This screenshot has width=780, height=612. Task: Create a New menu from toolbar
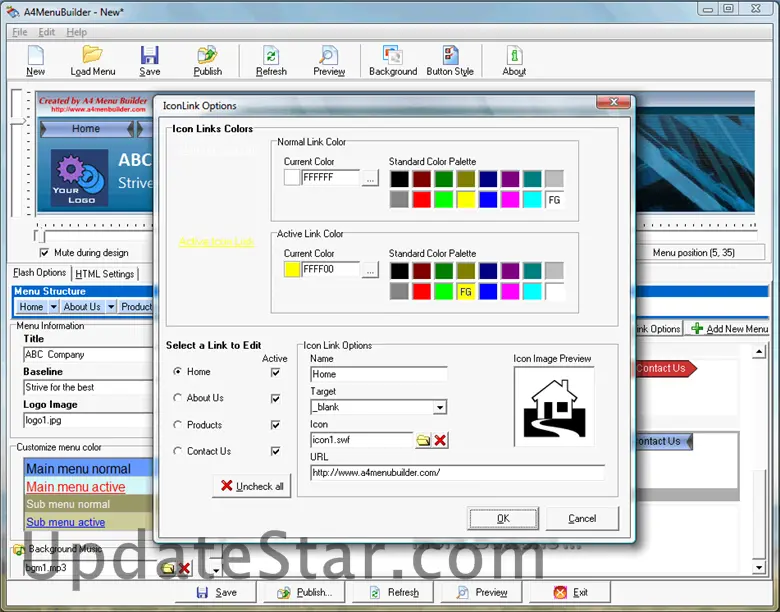(35, 61)
